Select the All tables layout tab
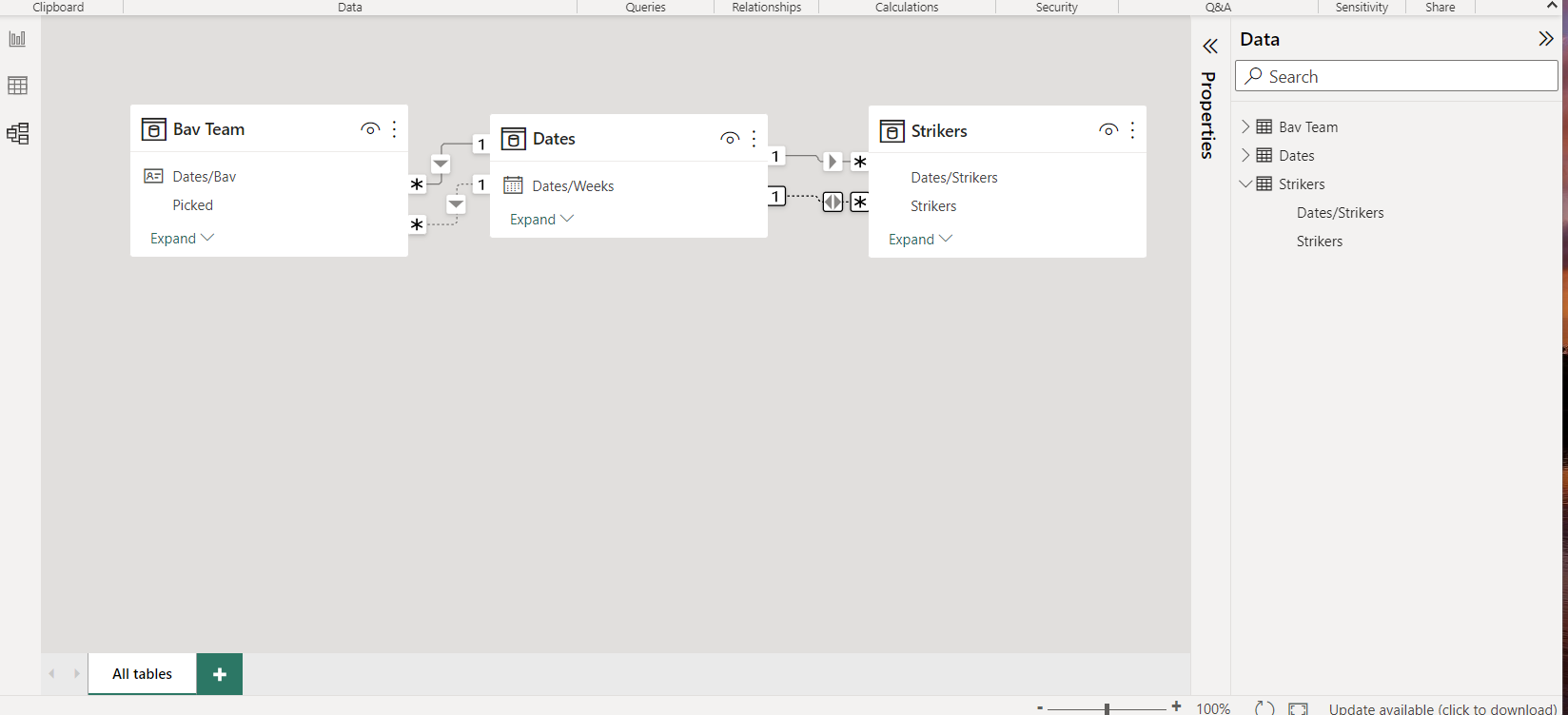Image resolution: width=1568 pixels, height=715 pixels. pos(143,674)
